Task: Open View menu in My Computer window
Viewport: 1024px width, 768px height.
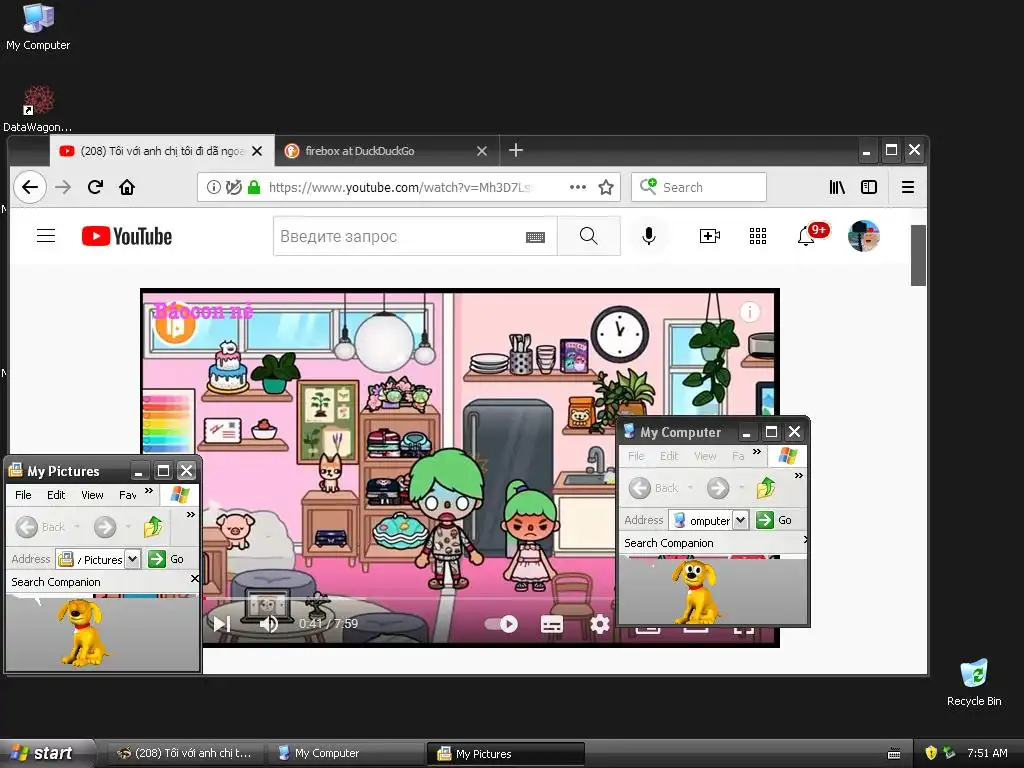Action: [705, 456]
